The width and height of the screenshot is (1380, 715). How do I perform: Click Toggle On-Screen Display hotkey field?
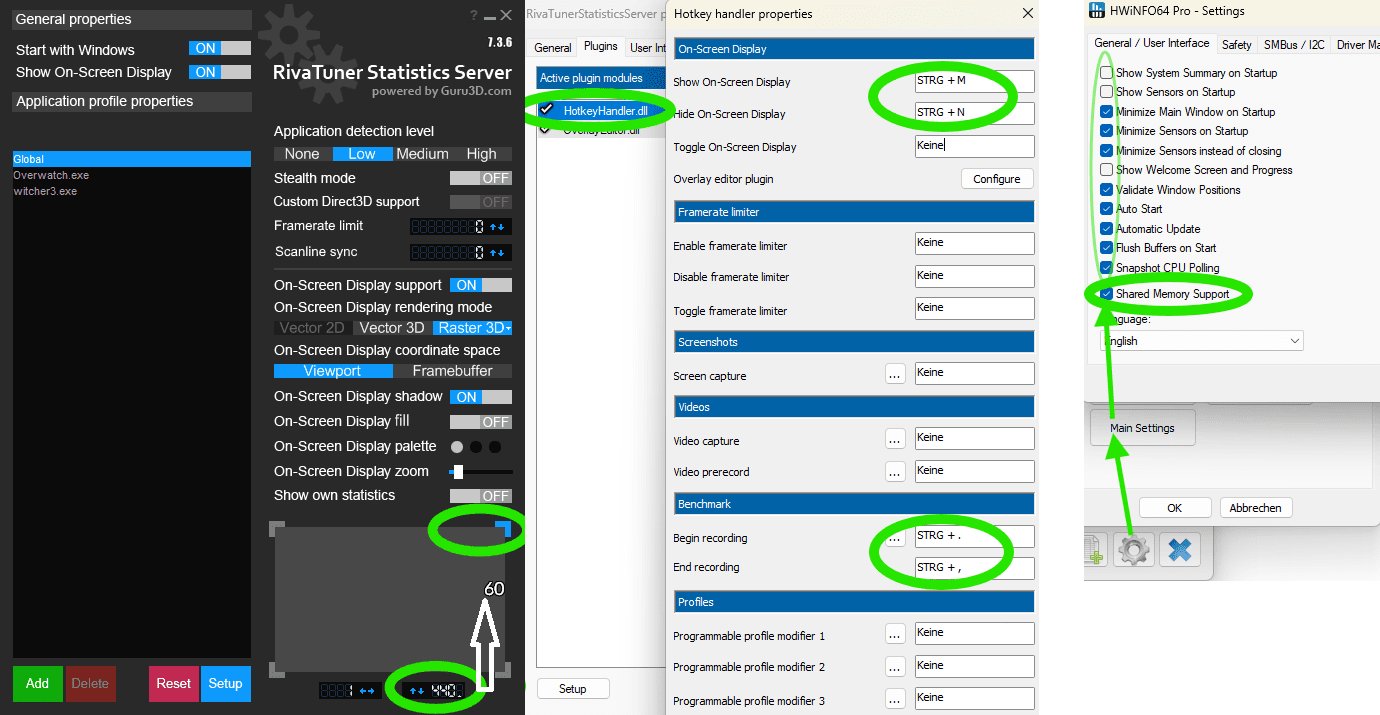pos(974,146)
